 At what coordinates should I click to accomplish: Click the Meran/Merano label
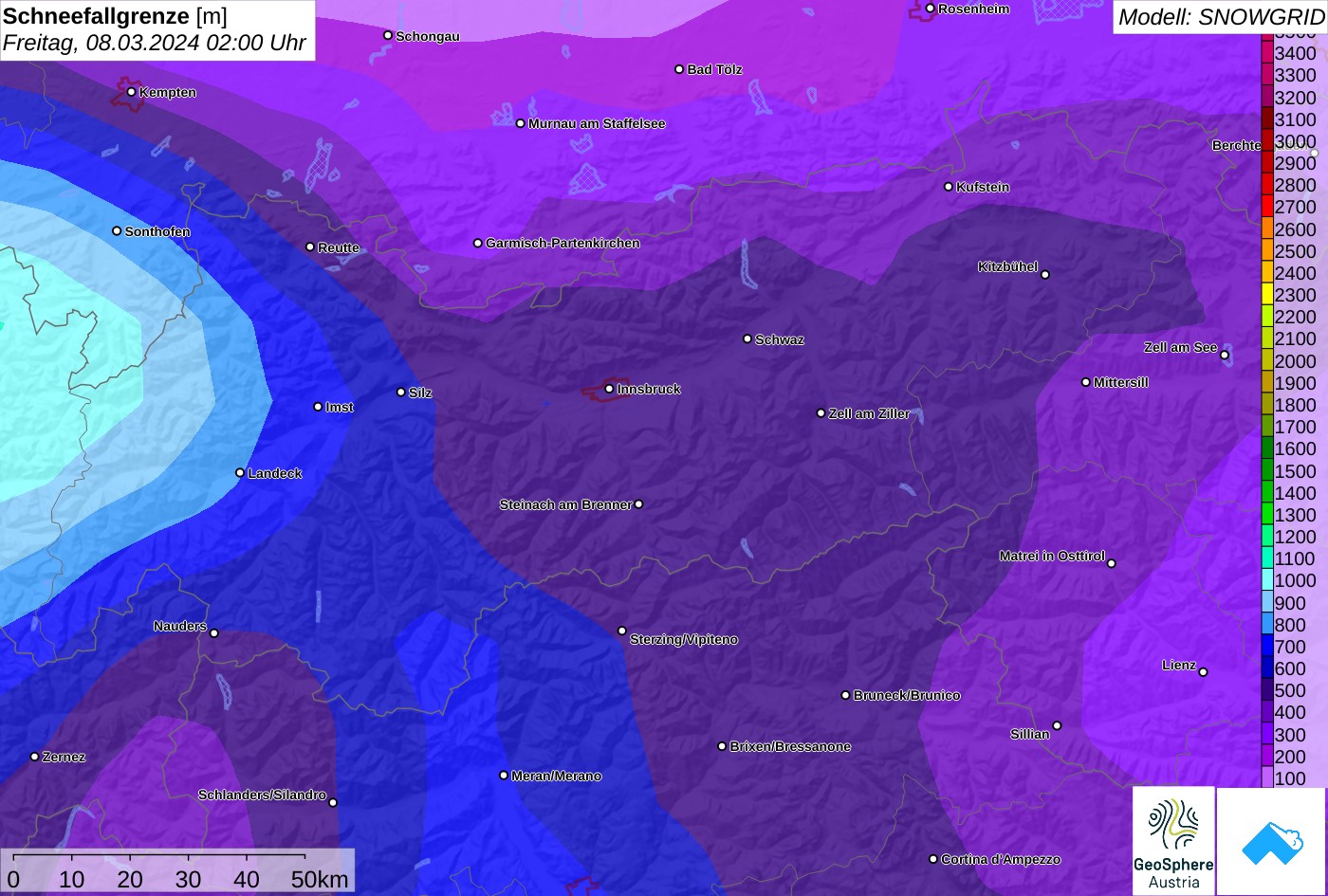pos(557,776)
